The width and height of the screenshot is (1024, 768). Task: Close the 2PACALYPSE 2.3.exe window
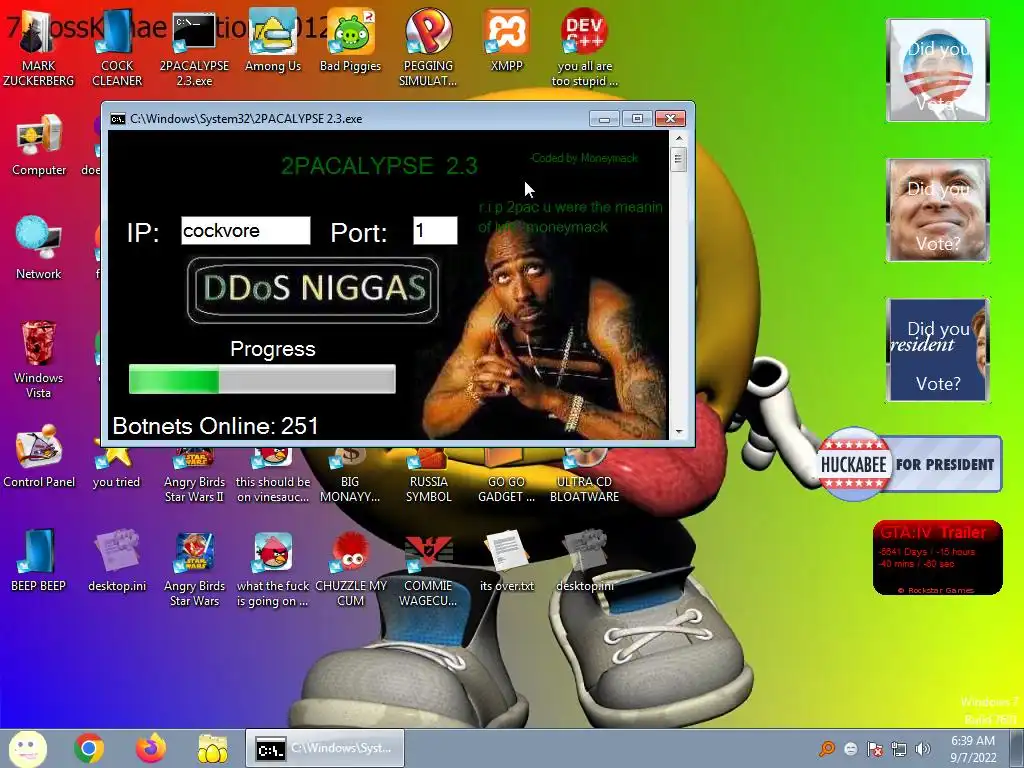tap(670, 118)
